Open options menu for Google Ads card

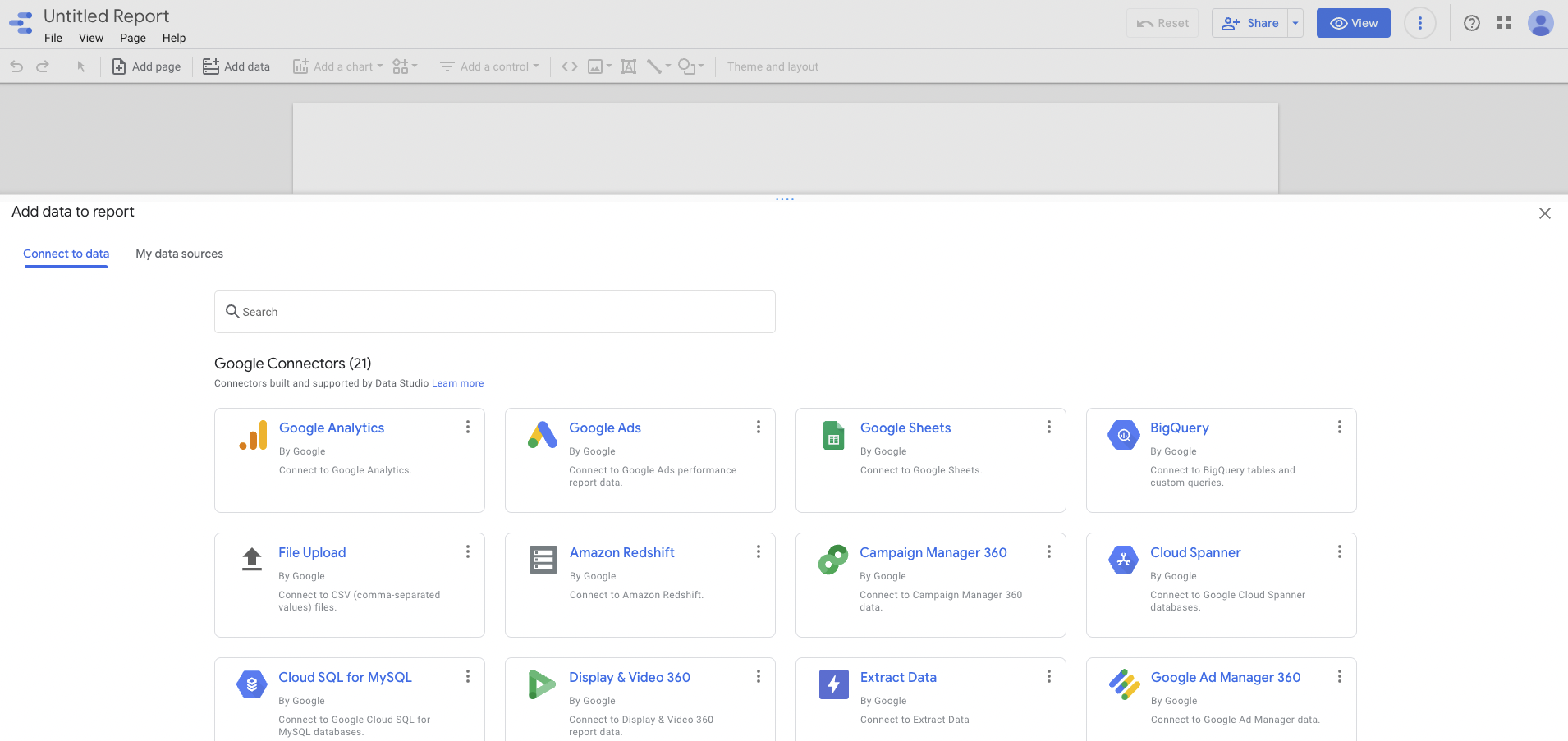click(x=759, y=427)
